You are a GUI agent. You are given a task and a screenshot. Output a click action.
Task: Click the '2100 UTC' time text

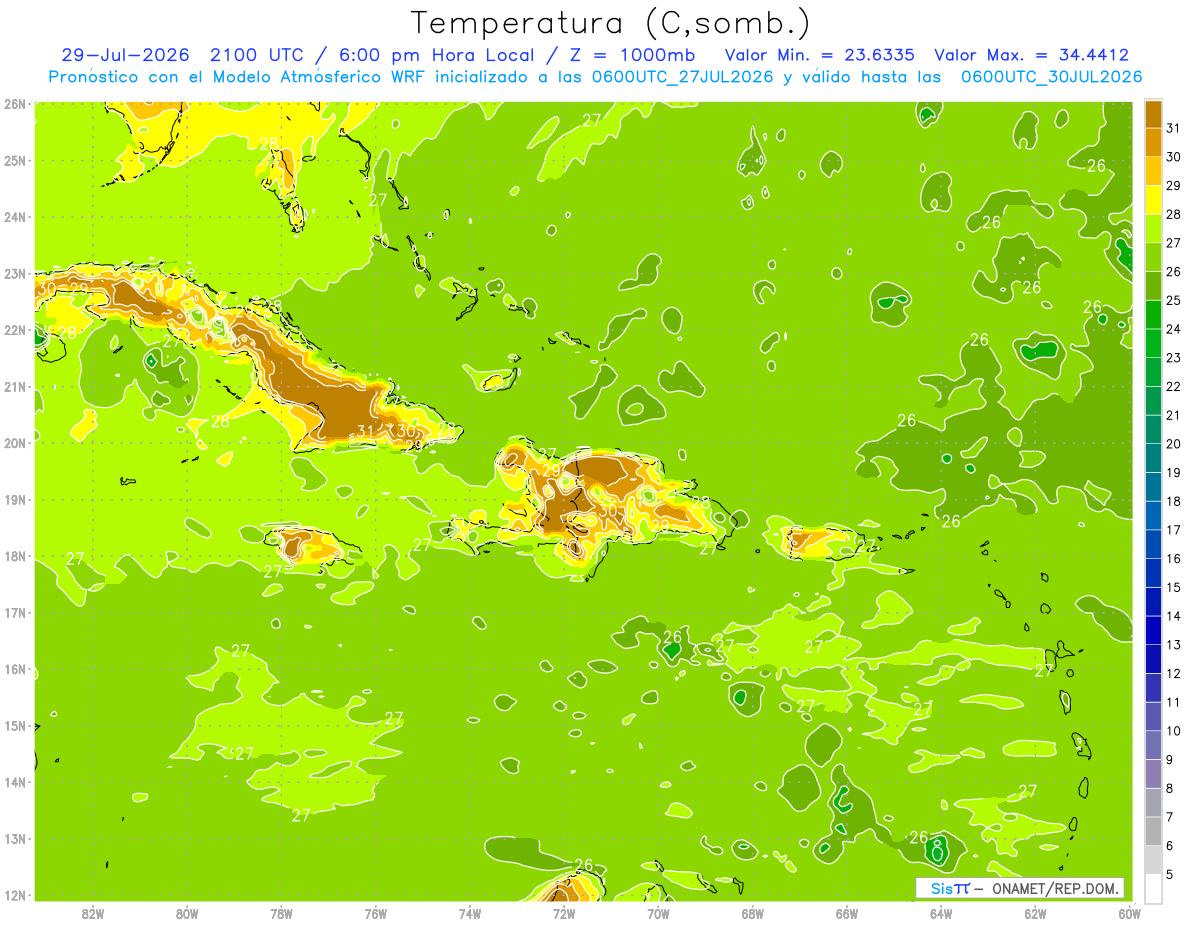click(259, 55)
